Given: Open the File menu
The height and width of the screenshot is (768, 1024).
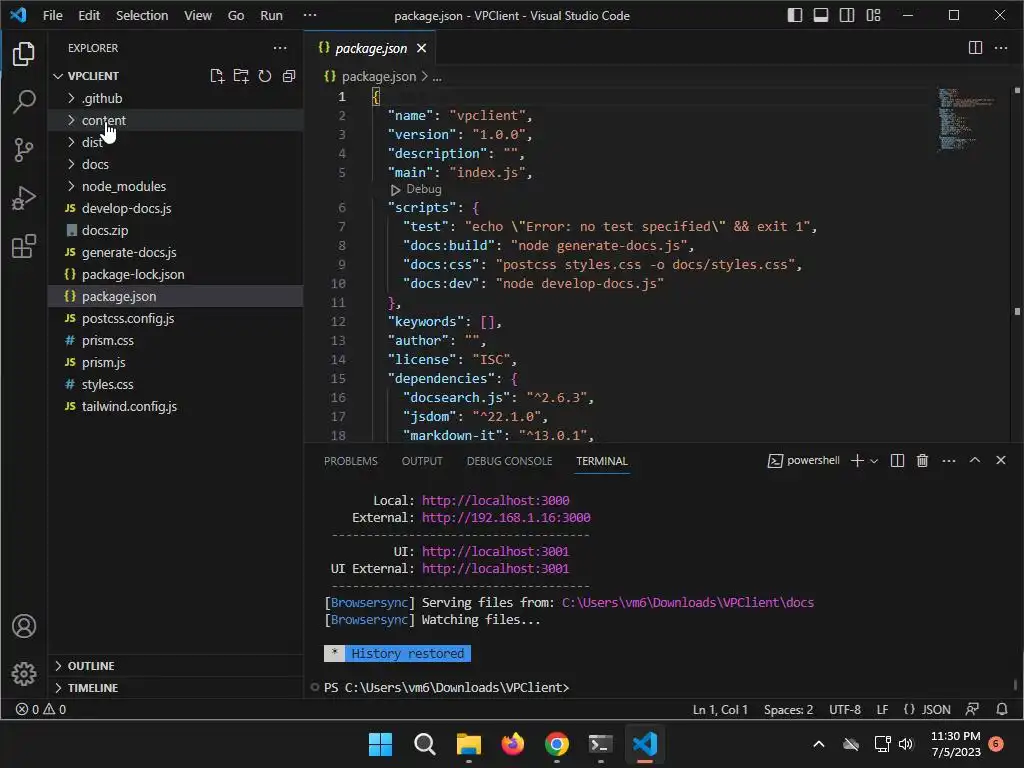Looking at the screenshot, I should [x=52, y=15].
